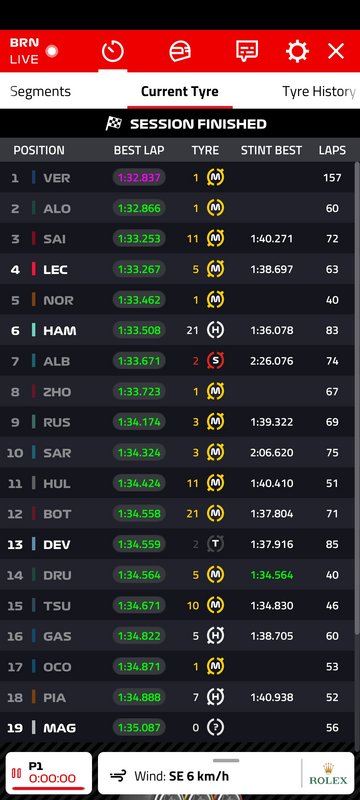Click Verstappen's purple best lap time
Image resolution: width=360 pixels, height=800 pixels.
click(x=139, y=178)
